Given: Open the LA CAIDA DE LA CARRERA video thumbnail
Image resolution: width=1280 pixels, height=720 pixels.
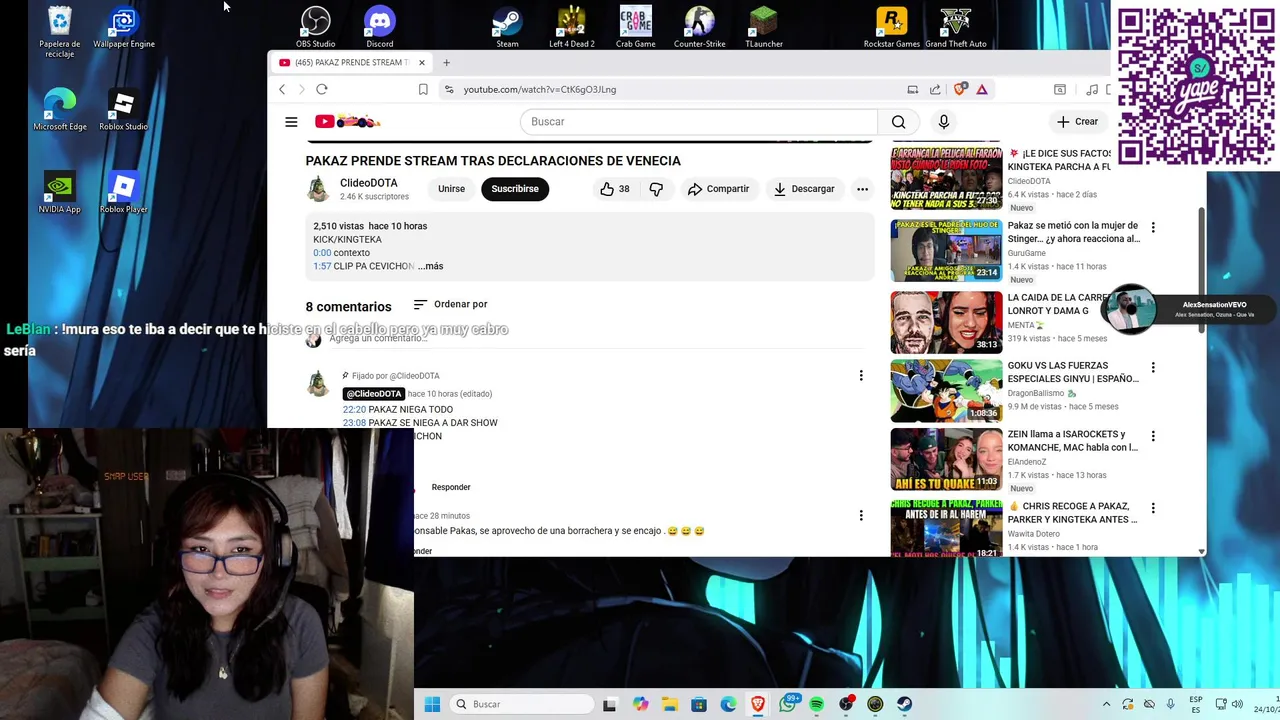Looking at the screenshot, I should tap(946, 322).
